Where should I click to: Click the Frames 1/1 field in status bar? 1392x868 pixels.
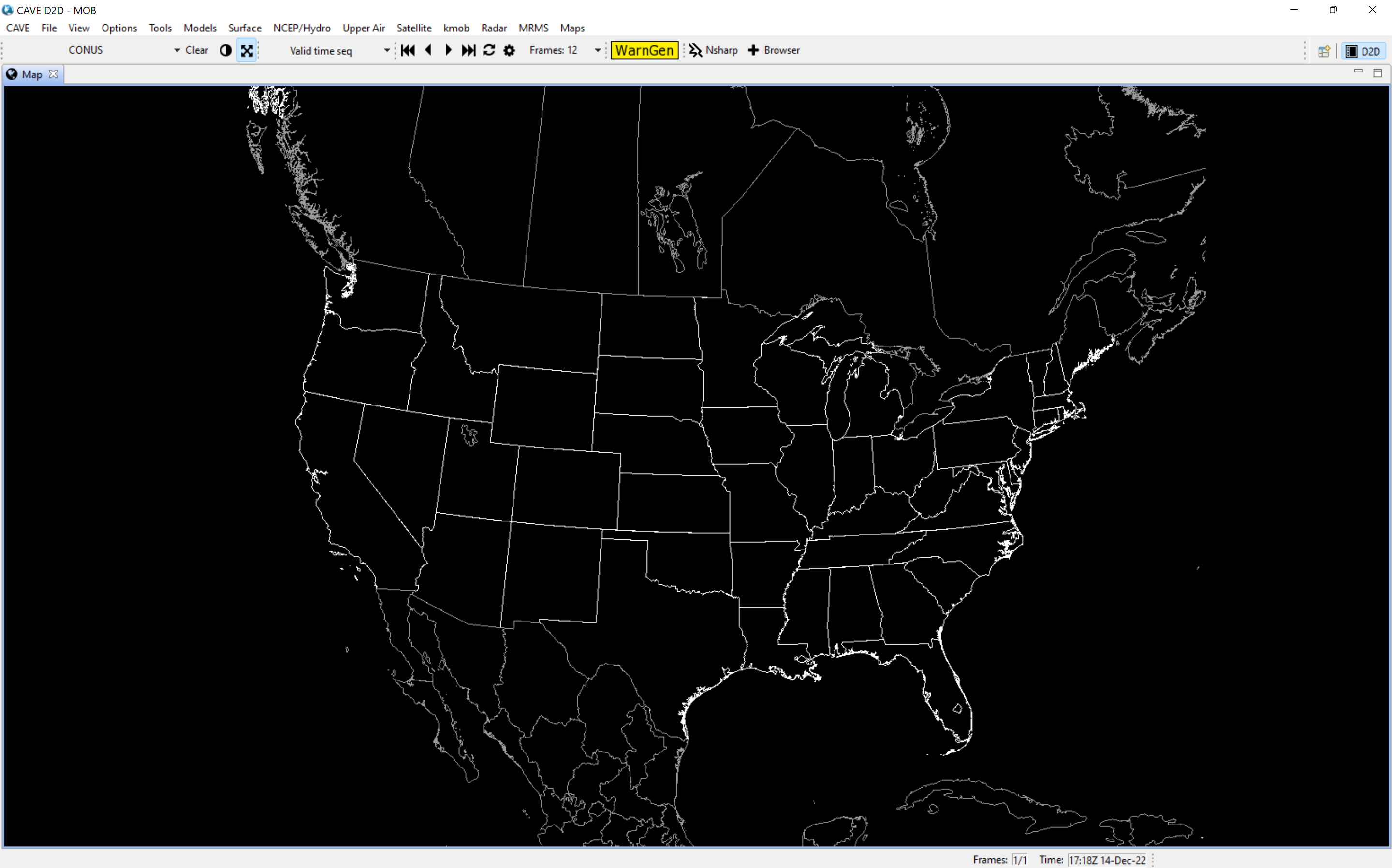[1020, 859]
